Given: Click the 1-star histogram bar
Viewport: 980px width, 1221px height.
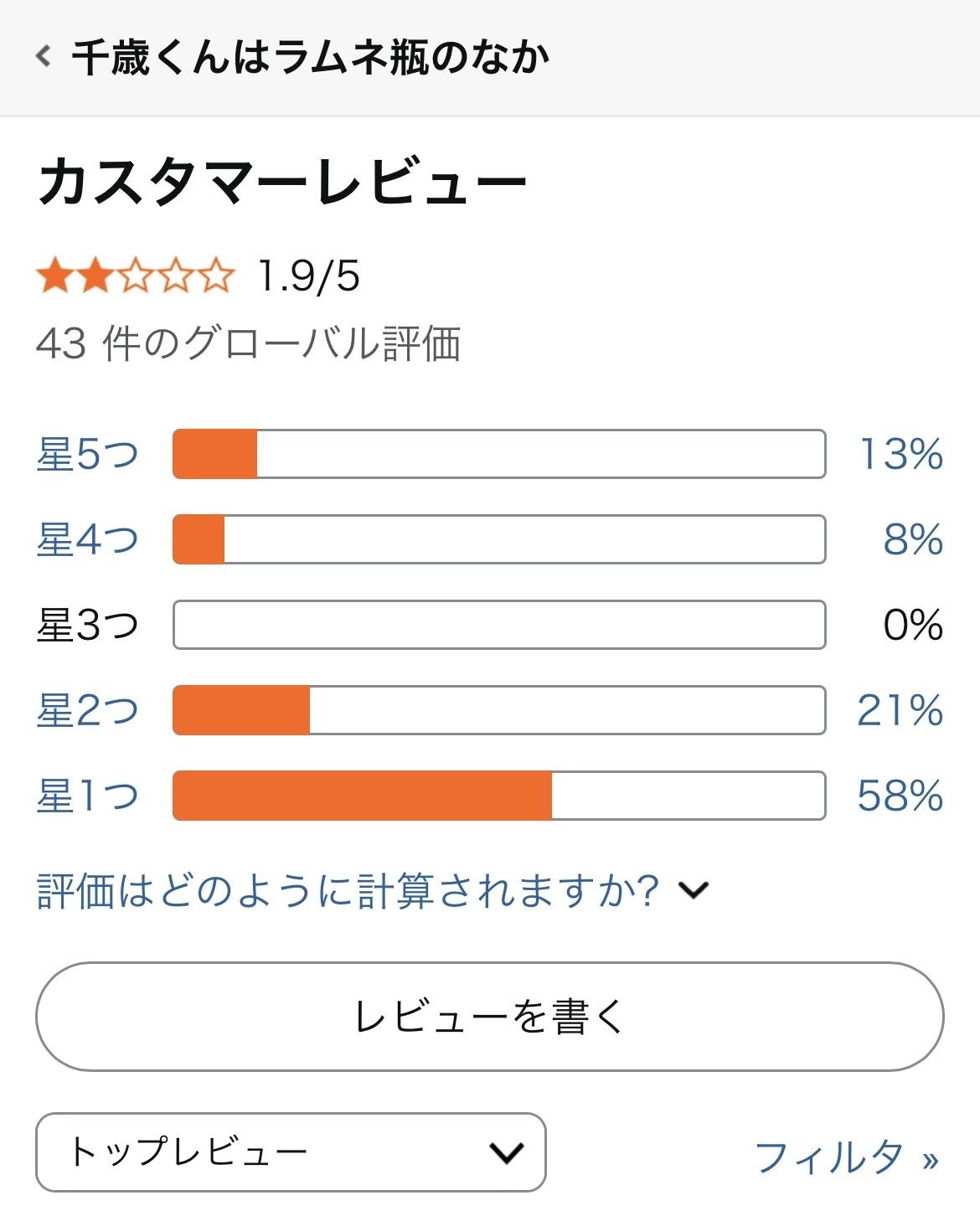Looking at the screenshot, I should (x=499, y=796).
